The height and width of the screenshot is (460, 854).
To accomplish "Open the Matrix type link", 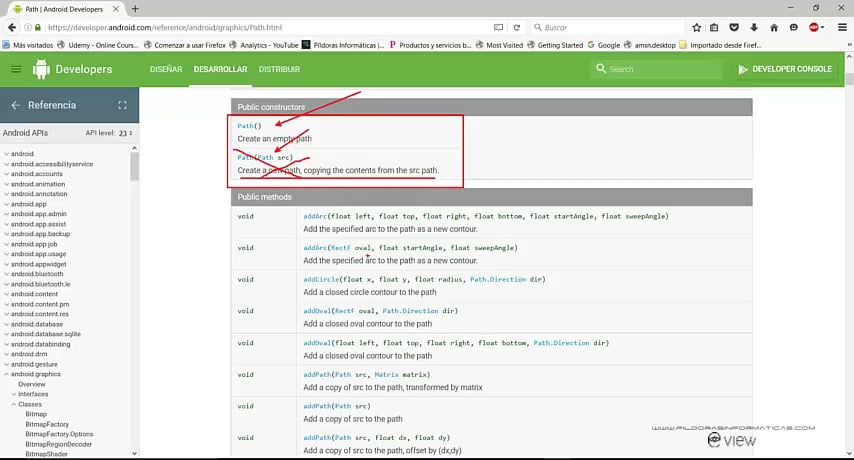I will tap(386, 375).
